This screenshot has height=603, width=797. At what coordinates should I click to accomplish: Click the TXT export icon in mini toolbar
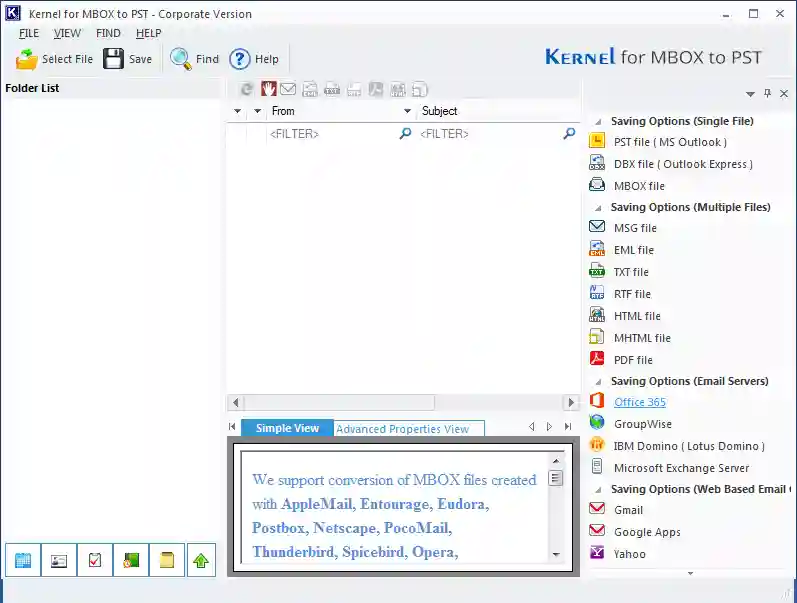(x=332, y=89)
